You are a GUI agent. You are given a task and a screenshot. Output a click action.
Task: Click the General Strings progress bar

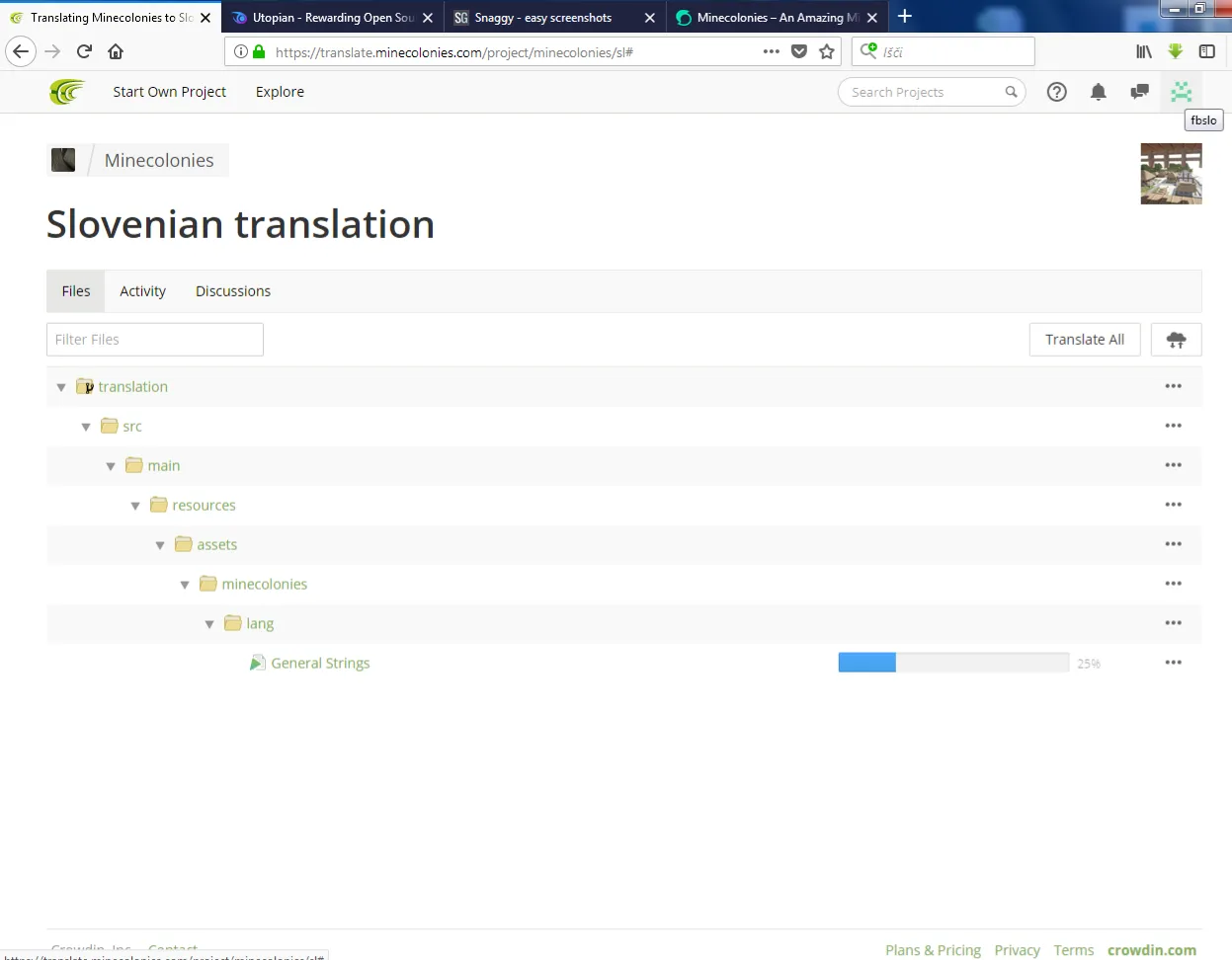point(952,663)
